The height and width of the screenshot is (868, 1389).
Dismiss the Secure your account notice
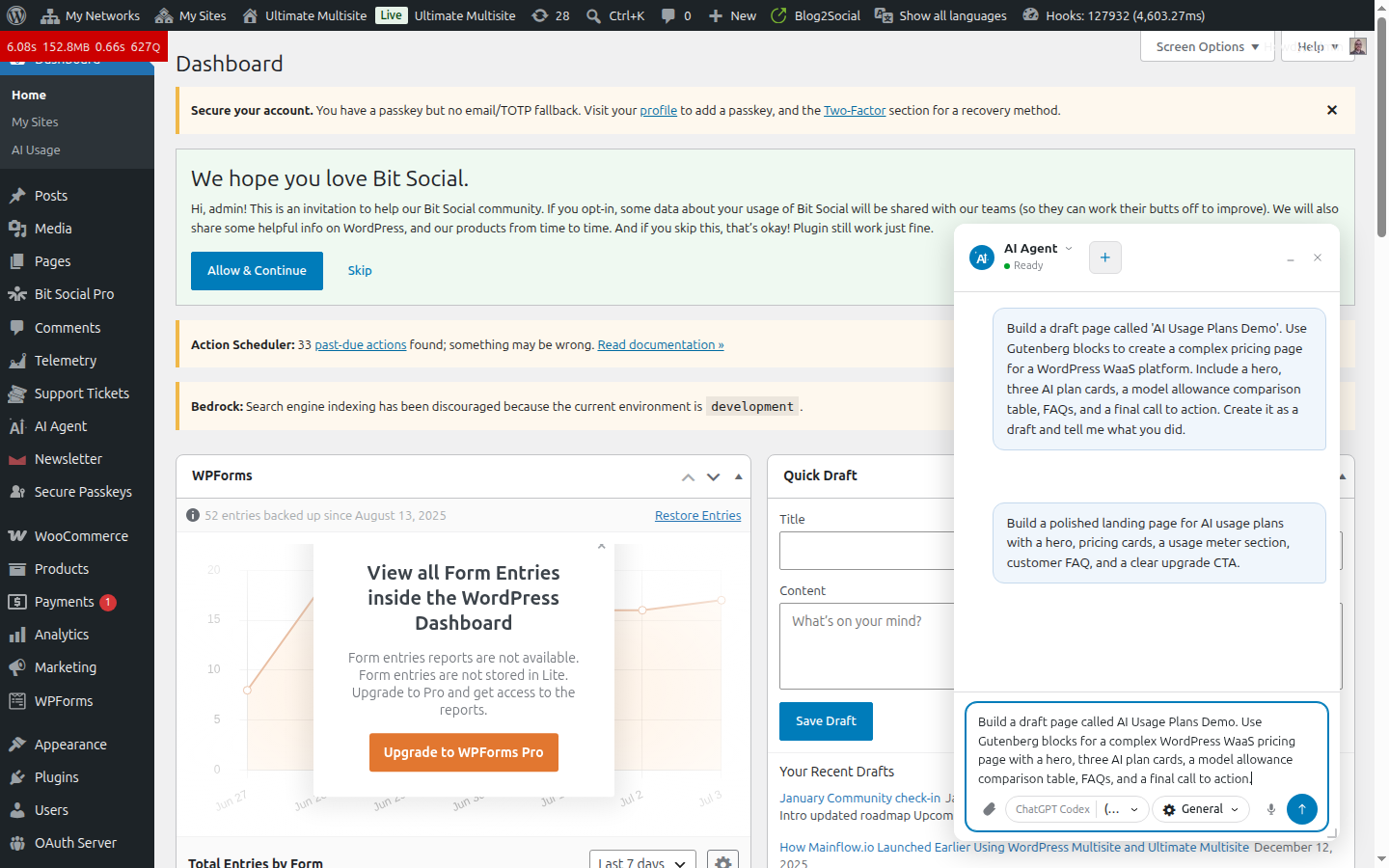tap(1332, 110)
